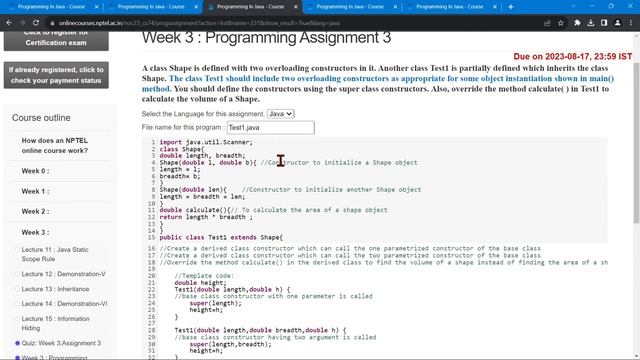640x360 pixels.
Task: Close the fifth Programming In Java tab
Action: [495, 7]
